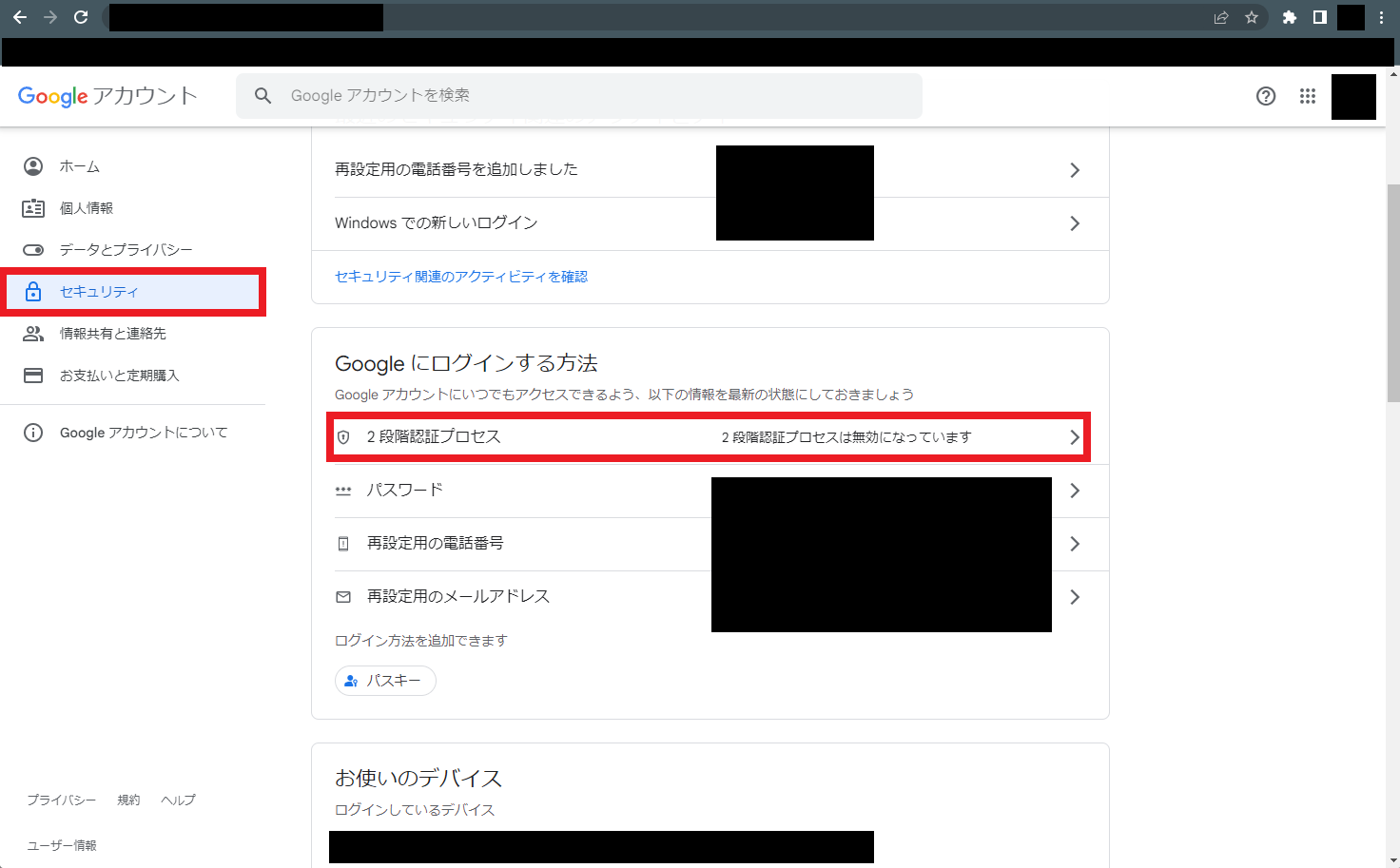Open 再設定用のメールアドレス row chevron
Viewport: 1400px width, 868px height.
point(1075,597)
